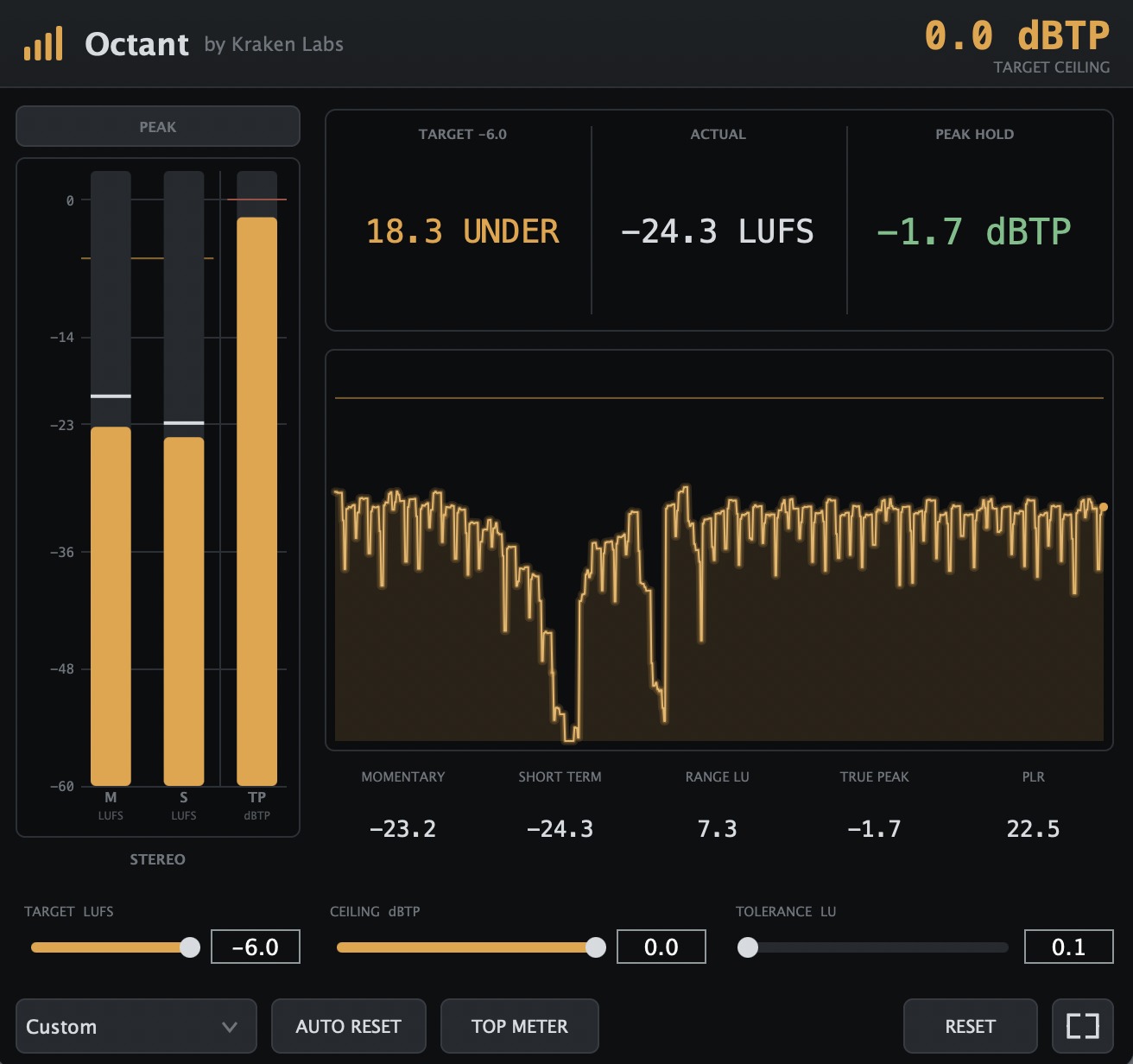Click the PLR value 22.5
This screenshot has width=1133, height=1064.
click(1033, 829)
